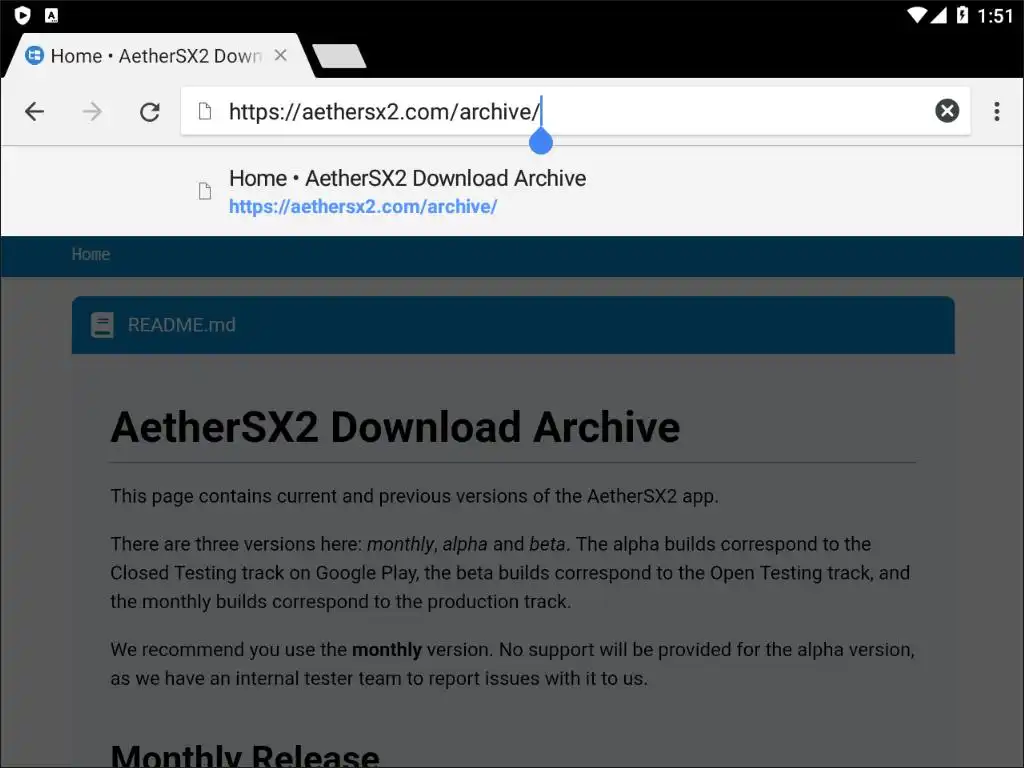Tap the Wi-Fi signal icon
This screenshot has height=768, width=1024.
coord(917,14)
